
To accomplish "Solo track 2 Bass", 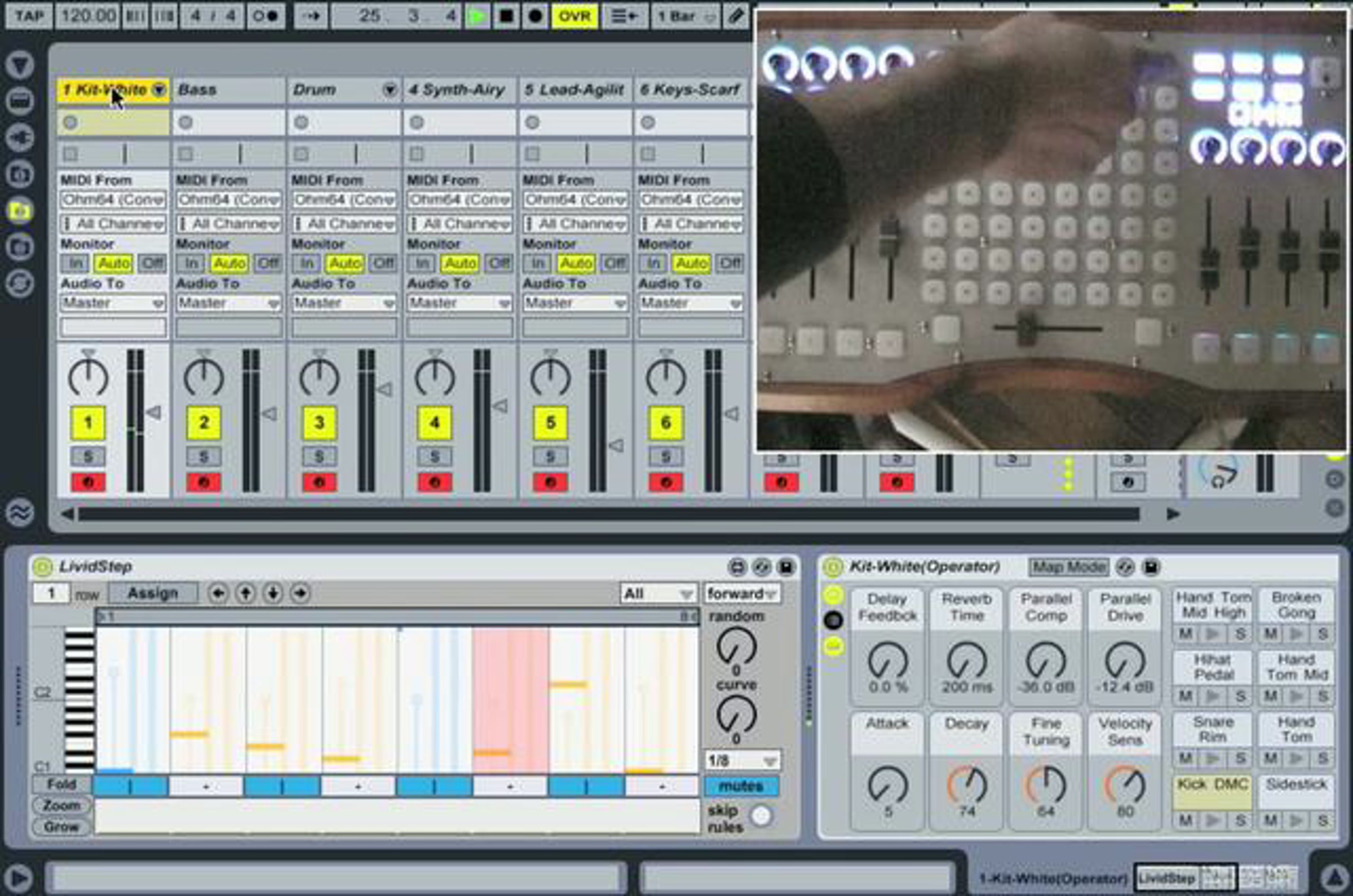I will pyautogui.click(x=203, y=456).
